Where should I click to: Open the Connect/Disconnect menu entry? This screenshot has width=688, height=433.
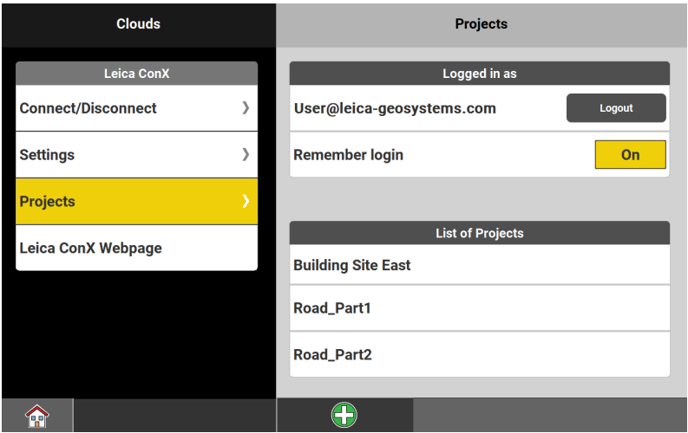[88, 108]
